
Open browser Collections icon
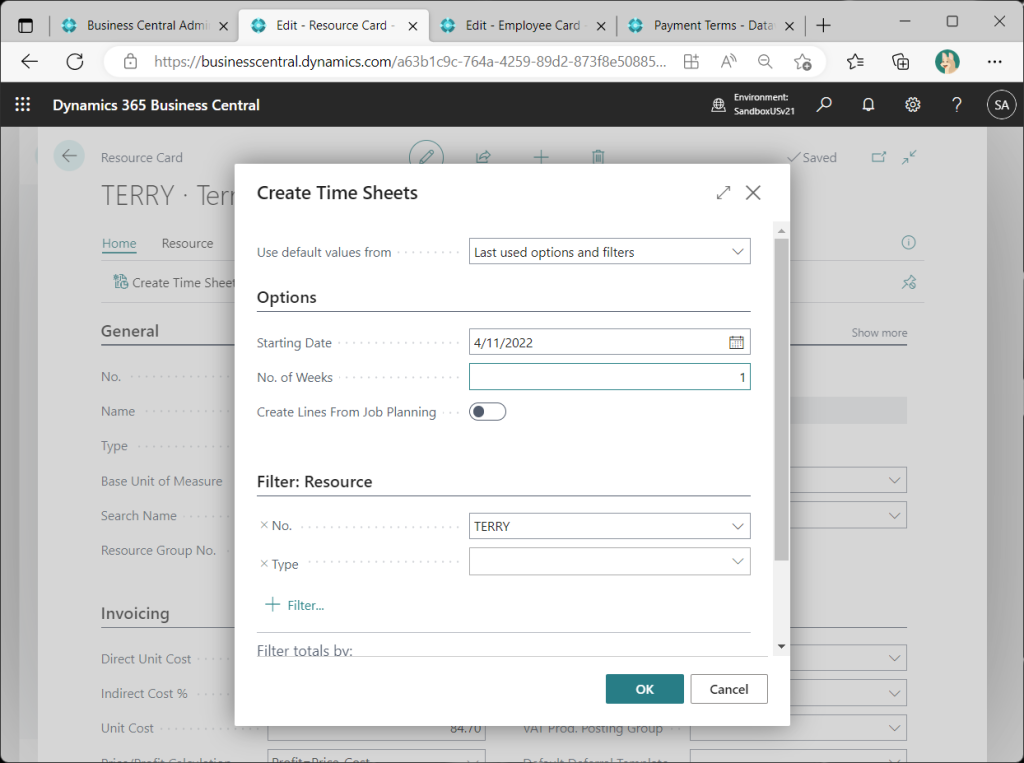901,61
